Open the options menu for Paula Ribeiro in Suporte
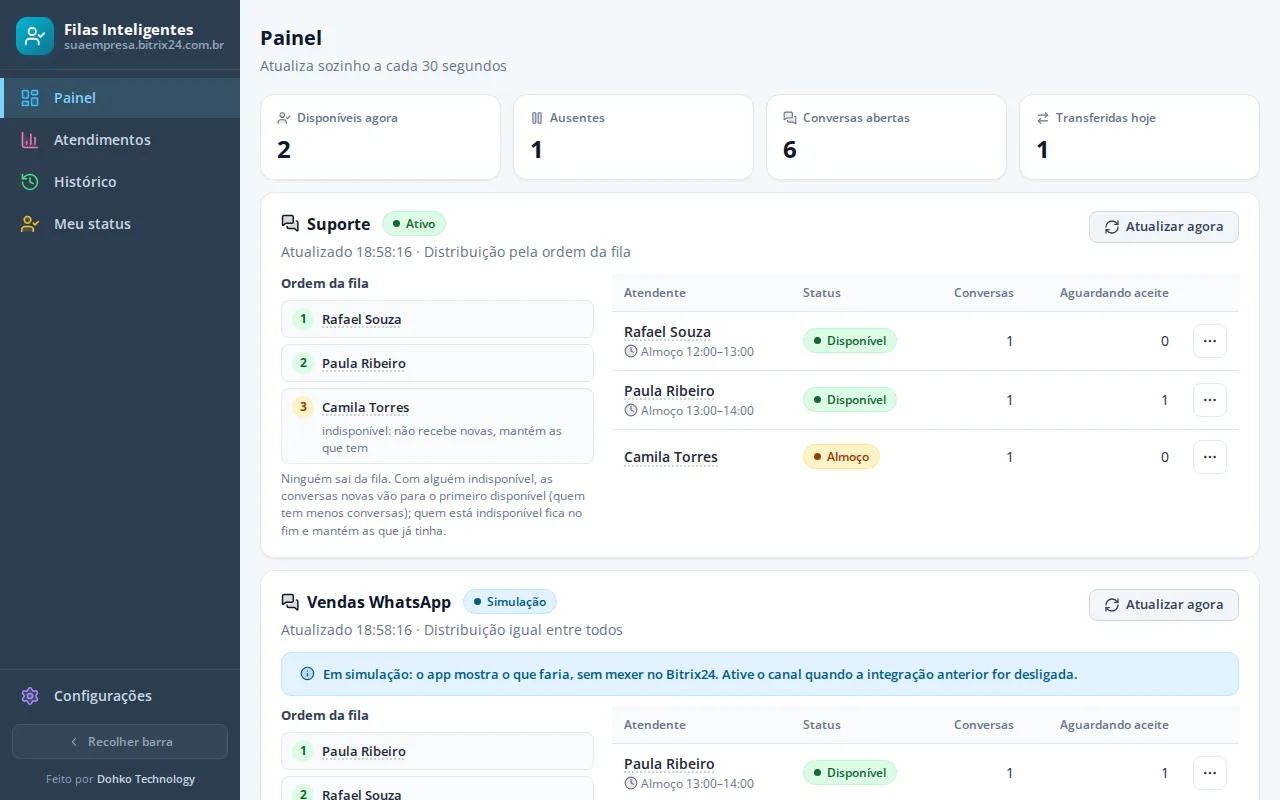The image size is (1280, 800). [x=1210, y=400]
